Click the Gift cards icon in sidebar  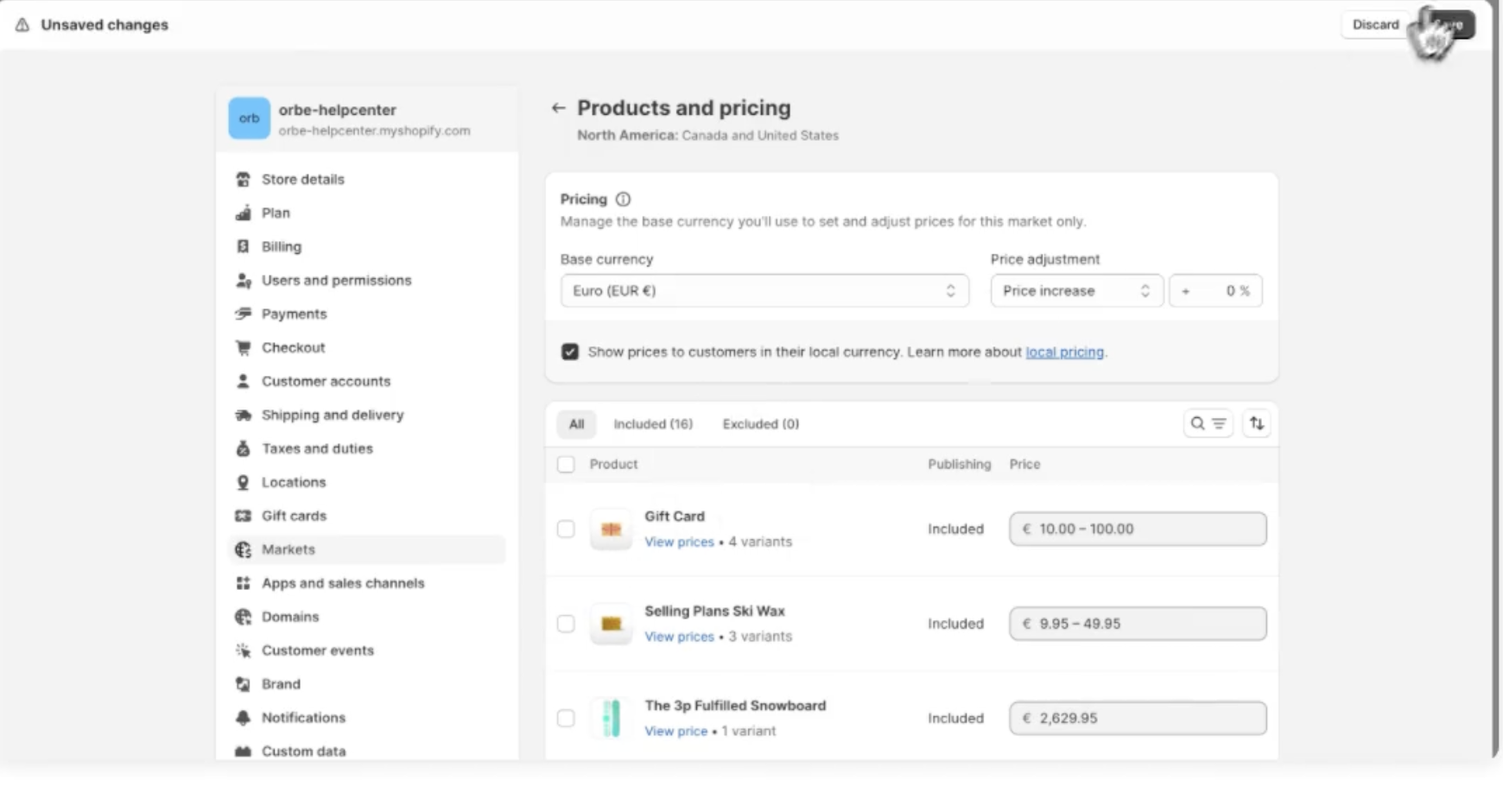click(244, 516)
